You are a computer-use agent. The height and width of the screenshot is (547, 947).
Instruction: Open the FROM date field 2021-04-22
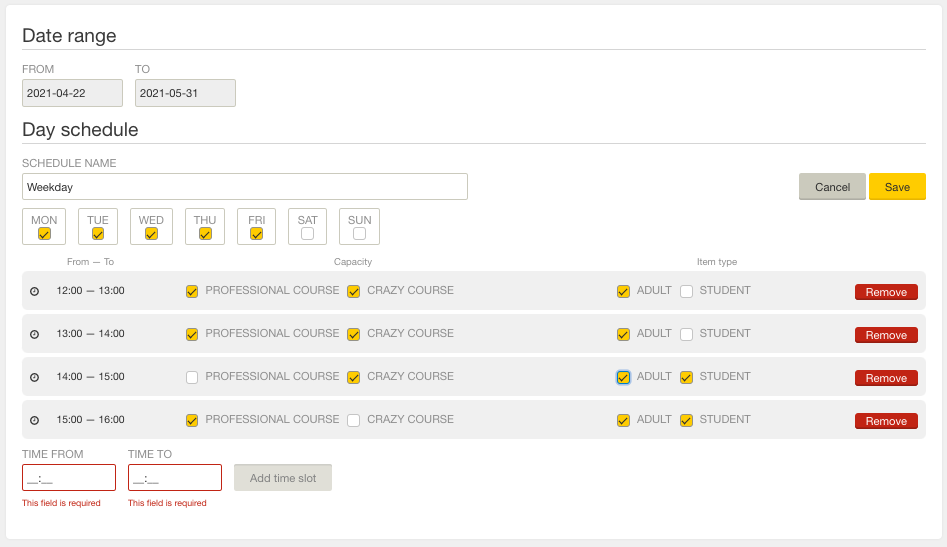point(72,93)
